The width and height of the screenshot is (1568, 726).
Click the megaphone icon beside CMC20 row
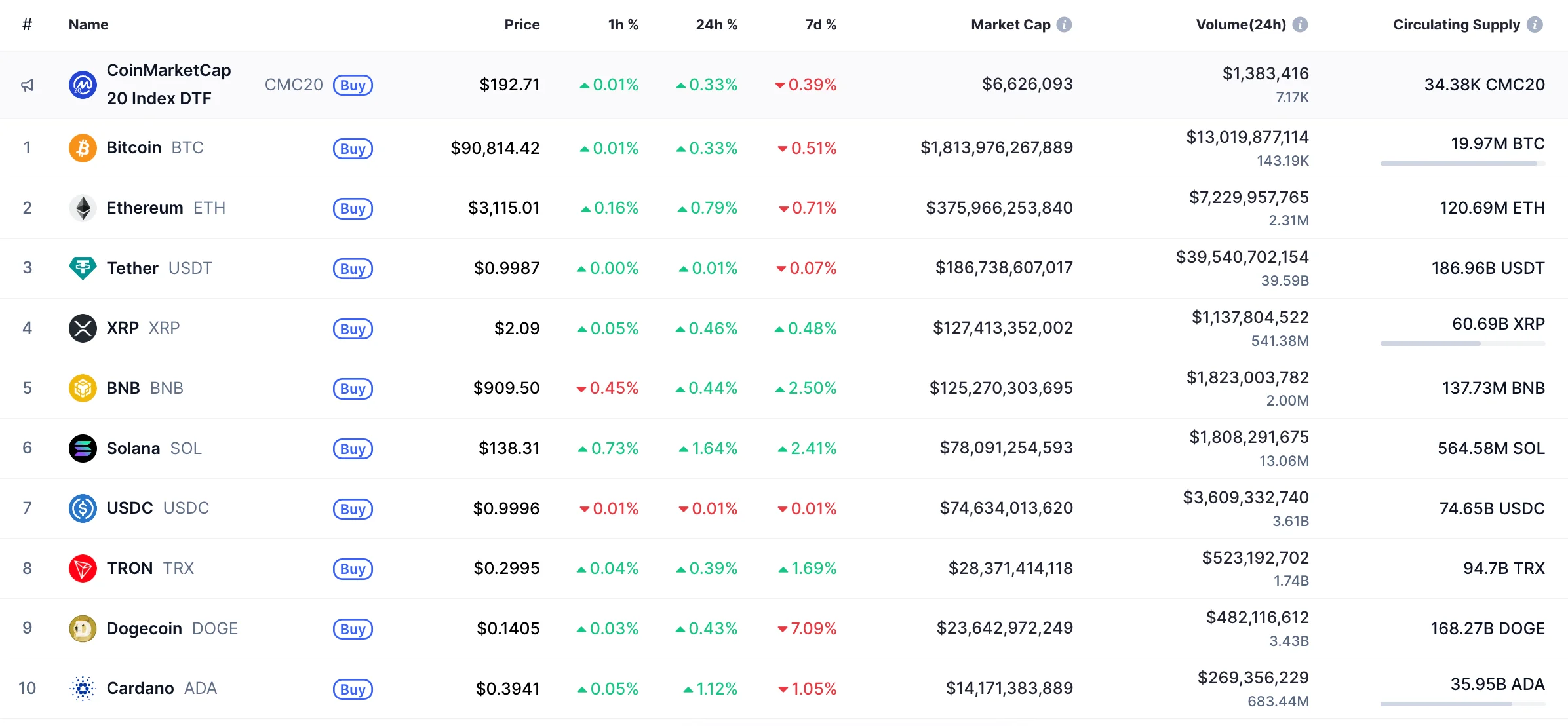click(27, 85)
